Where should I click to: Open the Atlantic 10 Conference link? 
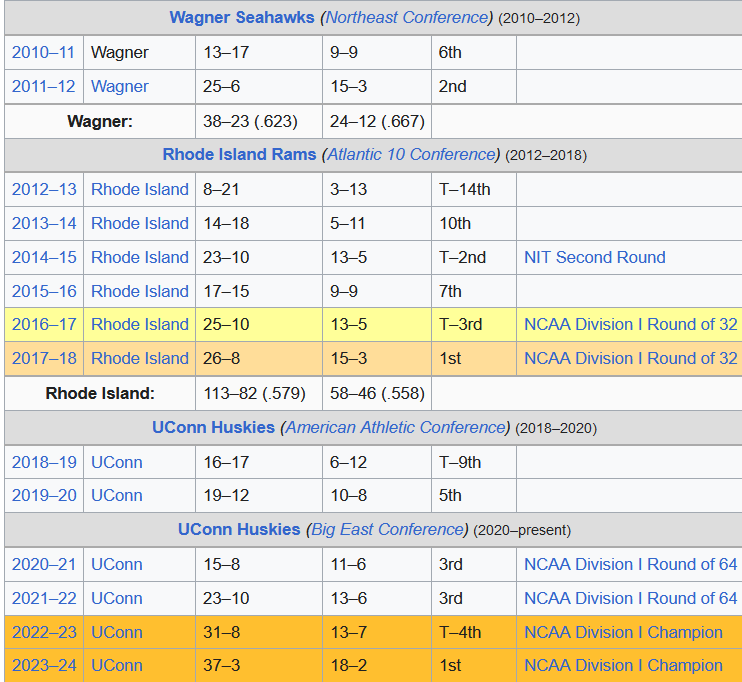(411, 154)
